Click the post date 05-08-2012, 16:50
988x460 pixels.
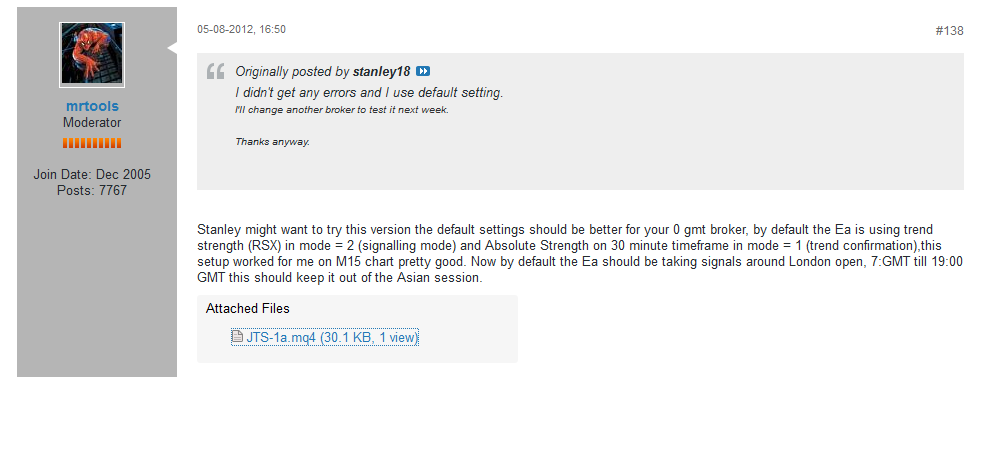tap(241, 31)
